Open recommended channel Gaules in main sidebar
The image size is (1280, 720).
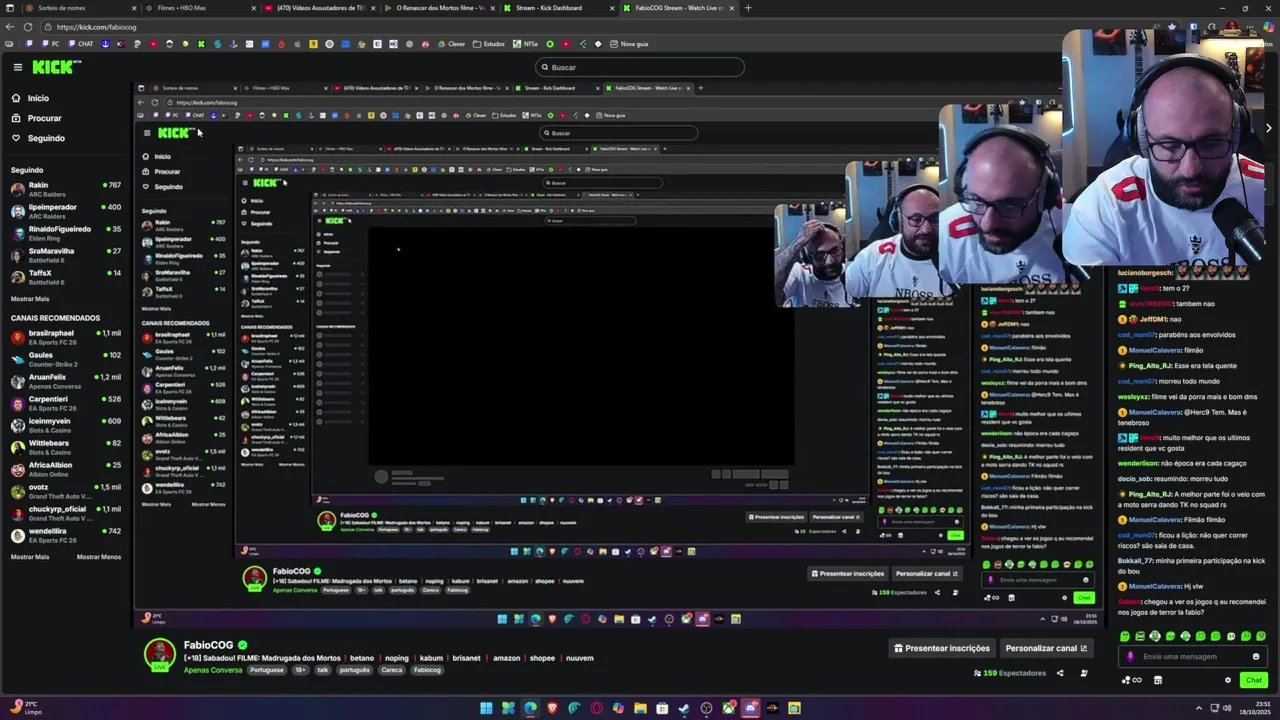[66, 359]
